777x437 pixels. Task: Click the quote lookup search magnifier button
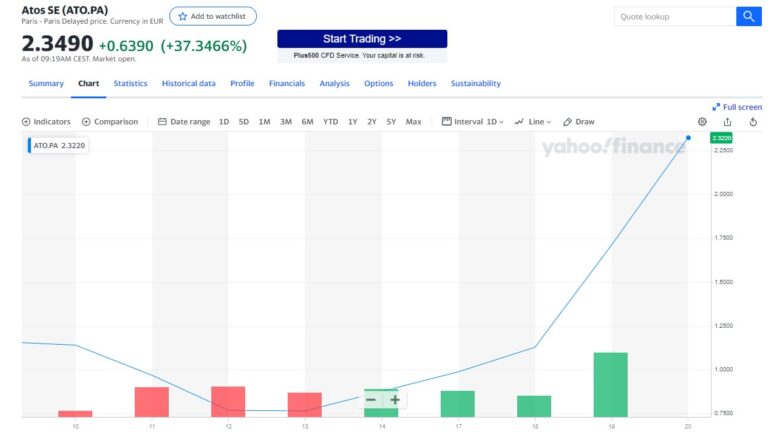748,16
